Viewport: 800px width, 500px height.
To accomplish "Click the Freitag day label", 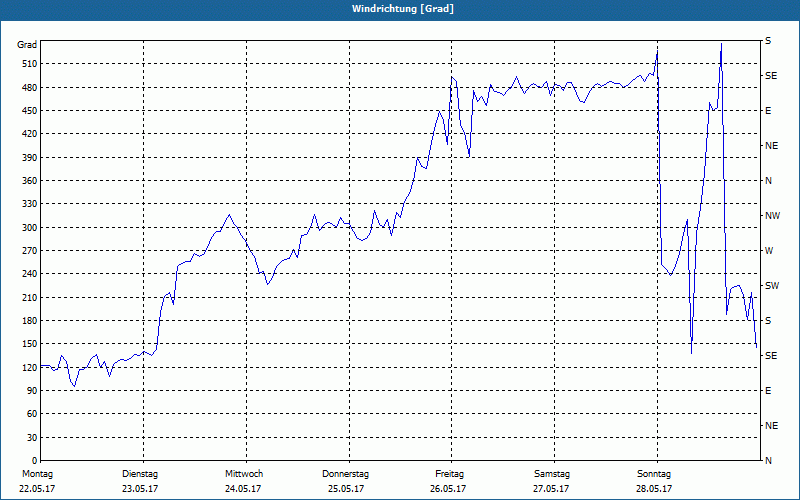I will click(449, 474).
